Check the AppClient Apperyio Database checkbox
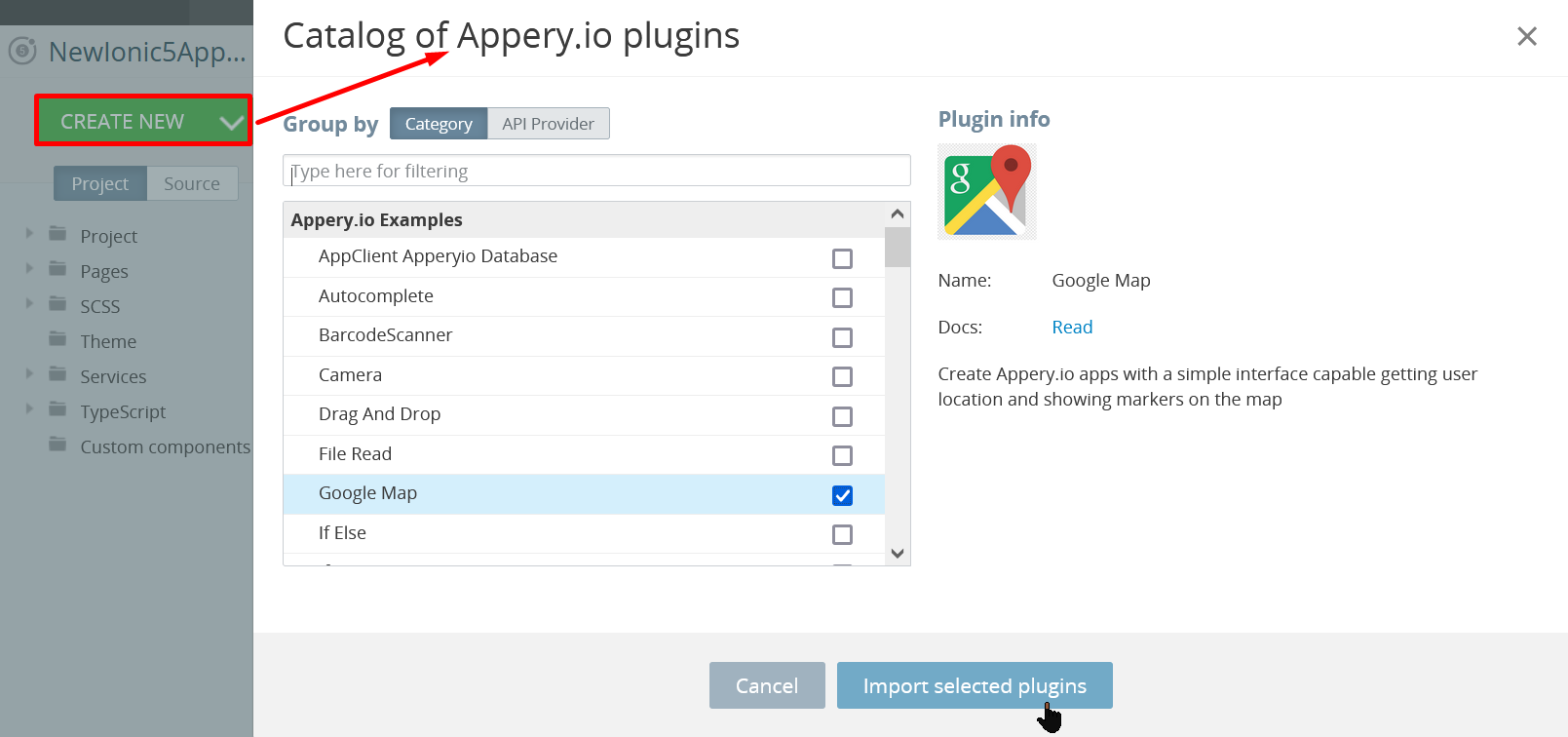This screenshot has height=737, width=1568. (x=842, y=258)
